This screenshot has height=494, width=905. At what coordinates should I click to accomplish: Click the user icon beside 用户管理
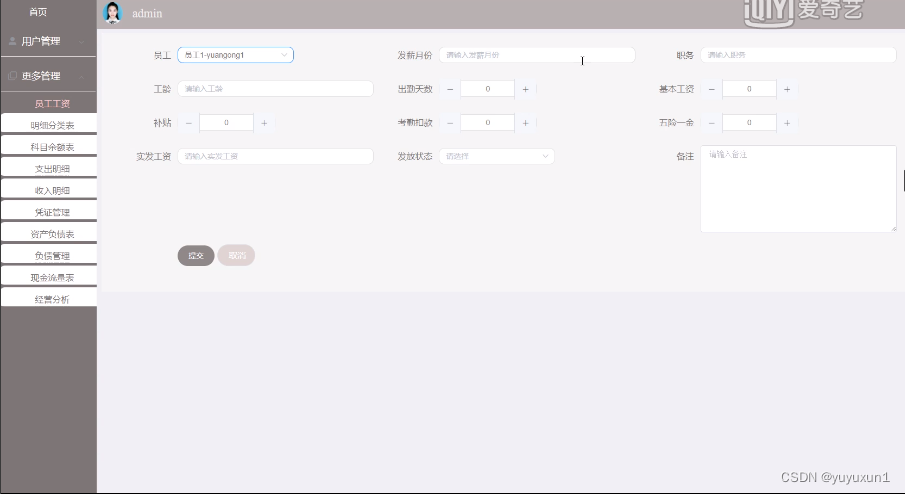point(12,41)
